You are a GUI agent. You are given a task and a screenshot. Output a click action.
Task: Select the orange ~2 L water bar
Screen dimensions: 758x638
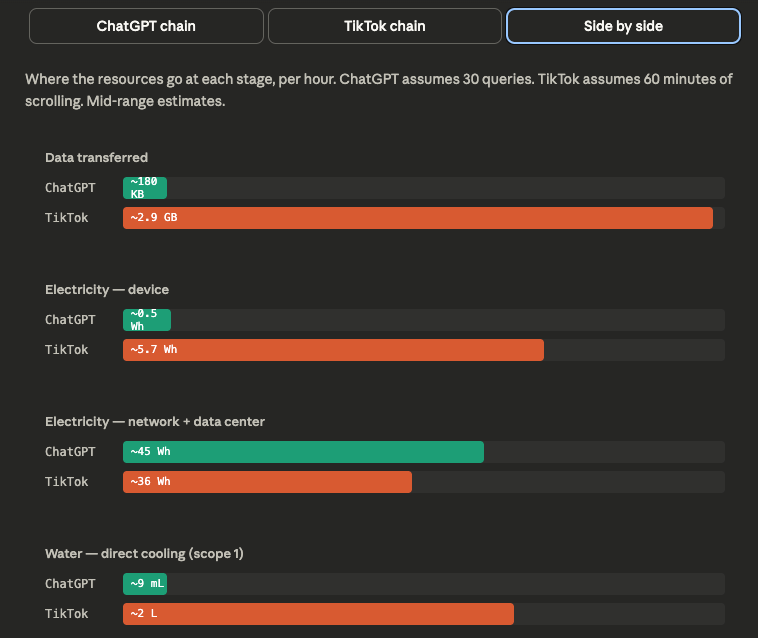(x=318, y=614)
